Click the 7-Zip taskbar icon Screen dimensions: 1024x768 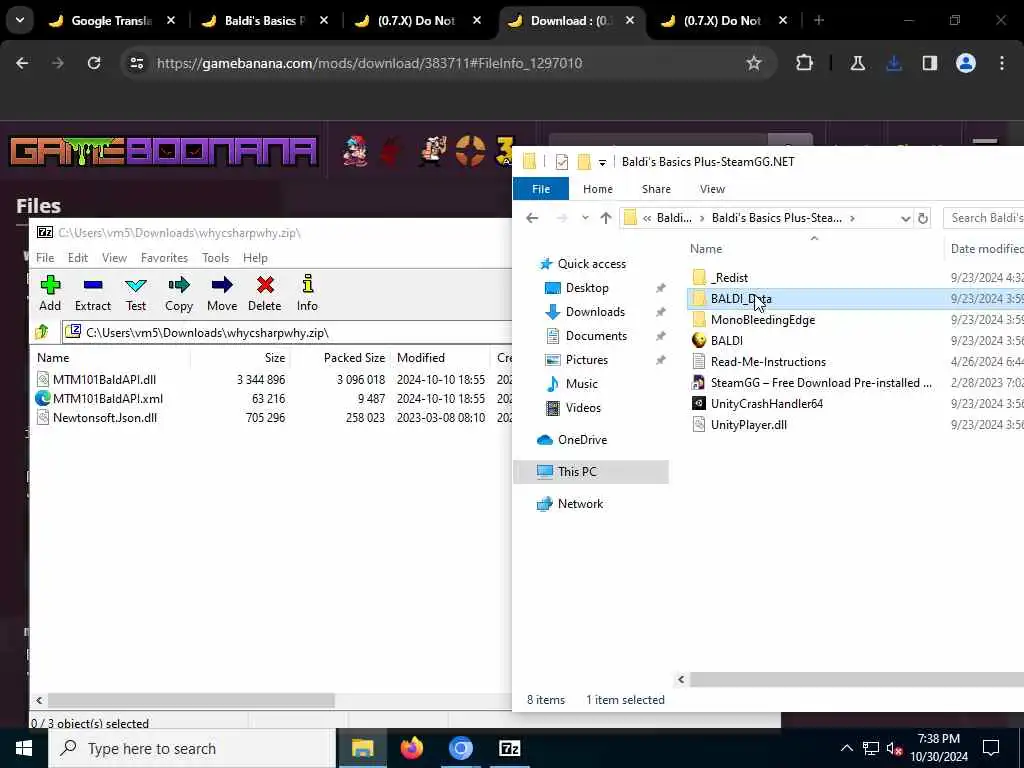[x=509, y=748]
